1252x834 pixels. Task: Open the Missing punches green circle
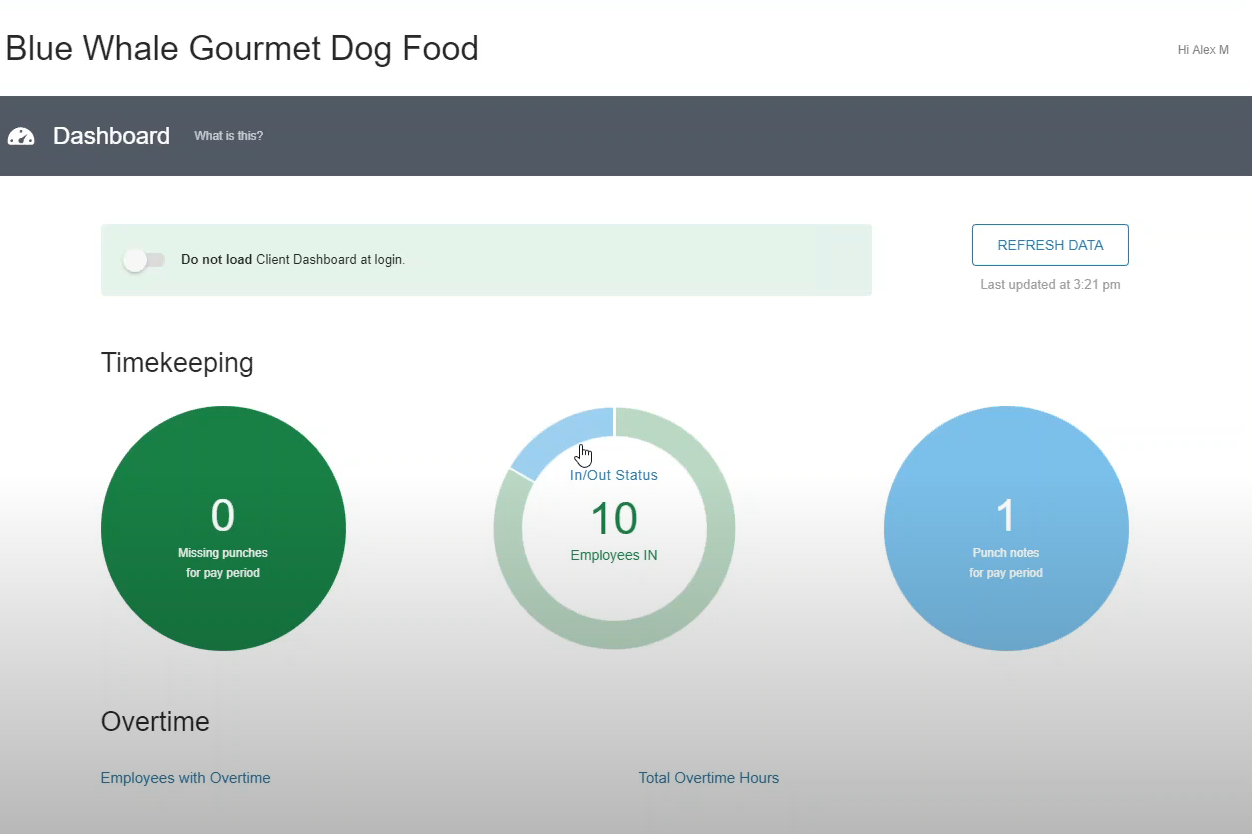pos(223,528)
